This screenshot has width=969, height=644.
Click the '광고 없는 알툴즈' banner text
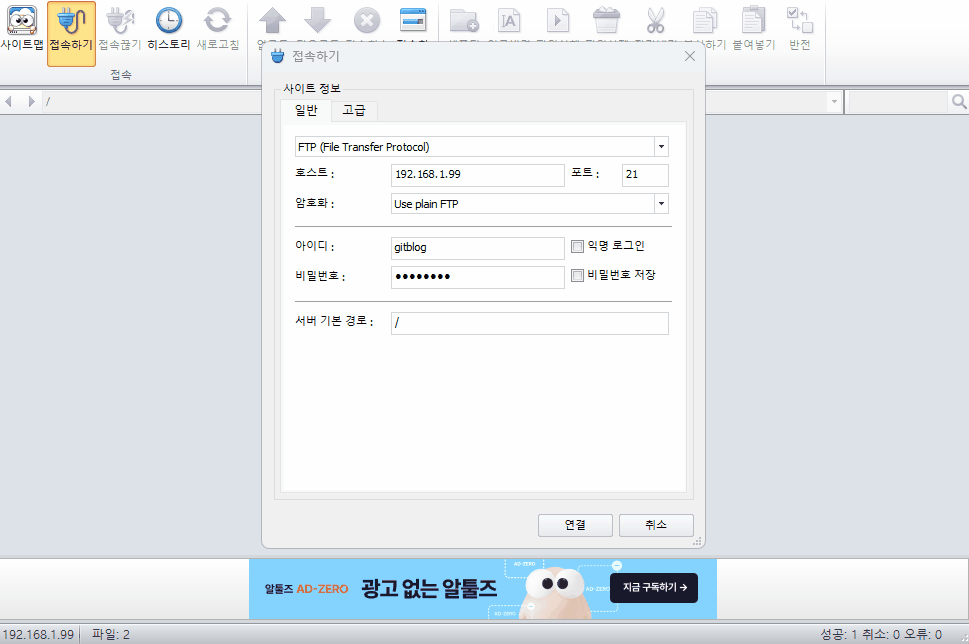tap(429, 588)
